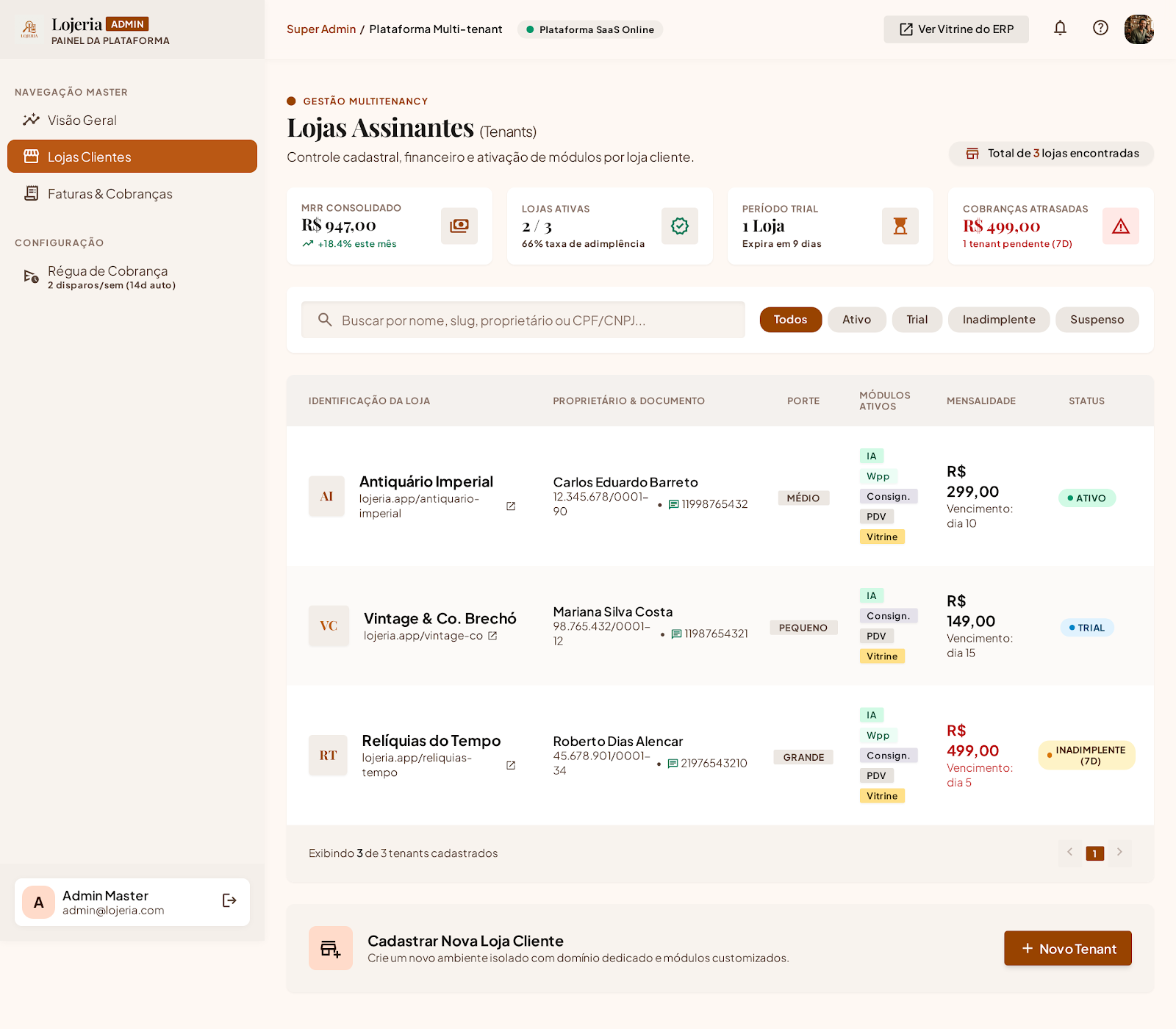Click the store-plus icon beside Cadastrar Nova Loja
Viewport: 1176px width, 1029px height.
pos(331,948)
